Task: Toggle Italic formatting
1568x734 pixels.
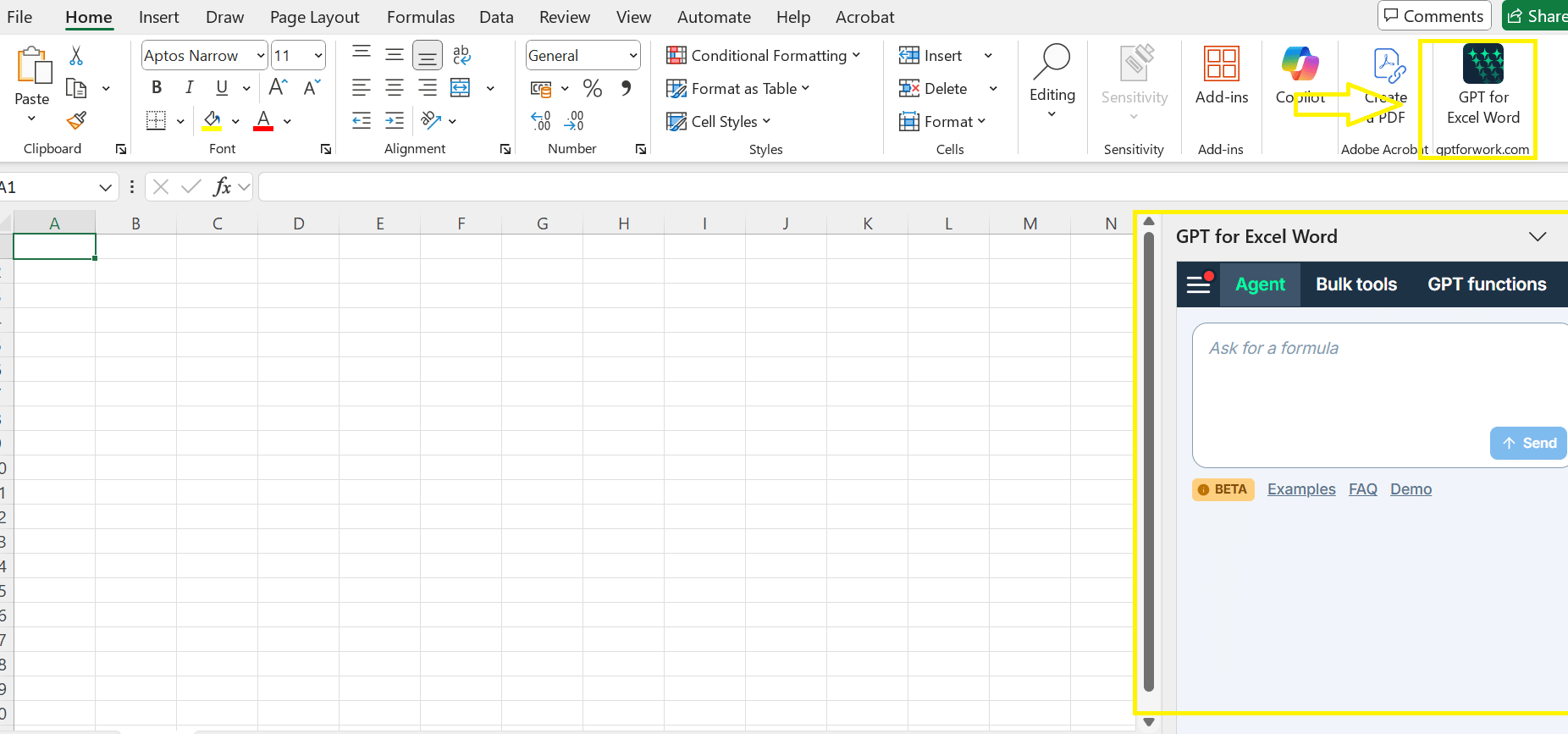Action: coord(190,87)
